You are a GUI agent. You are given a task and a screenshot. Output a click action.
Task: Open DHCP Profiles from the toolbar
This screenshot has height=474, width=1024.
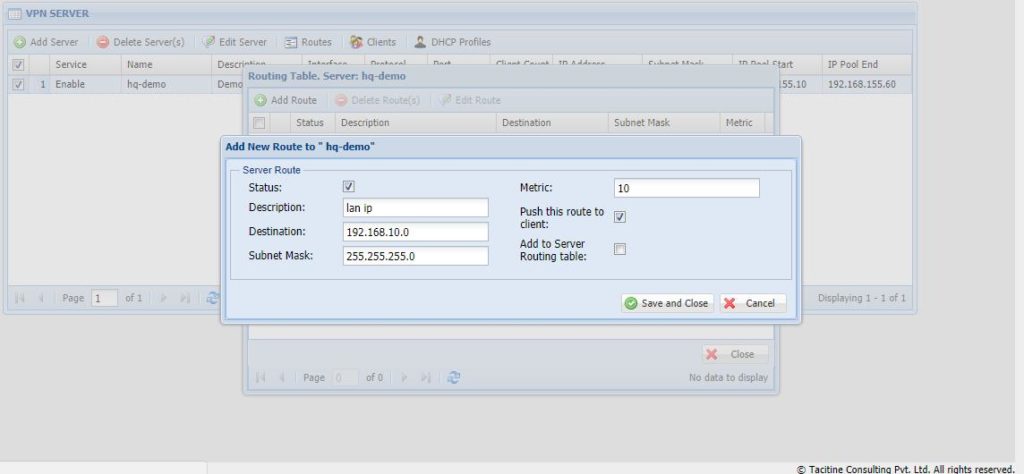click(453, 42)
